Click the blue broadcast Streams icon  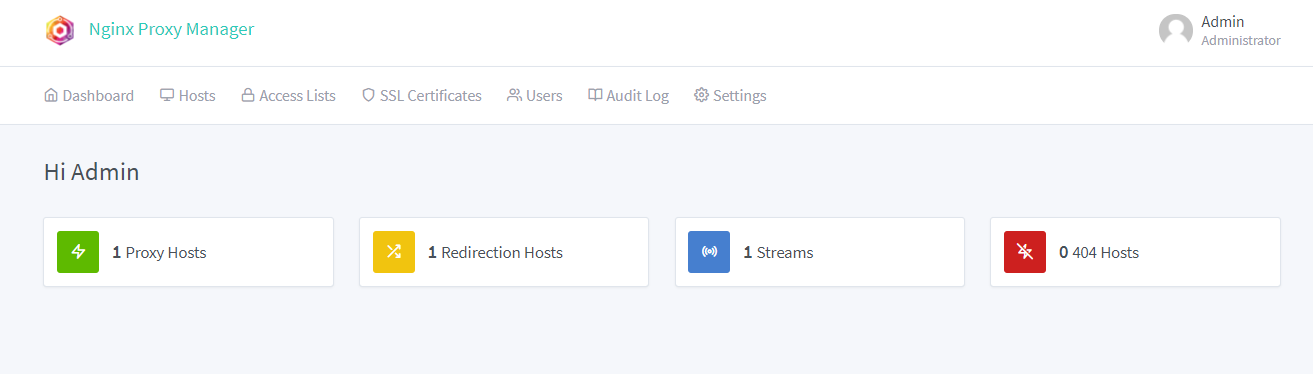tap(709, 252)
